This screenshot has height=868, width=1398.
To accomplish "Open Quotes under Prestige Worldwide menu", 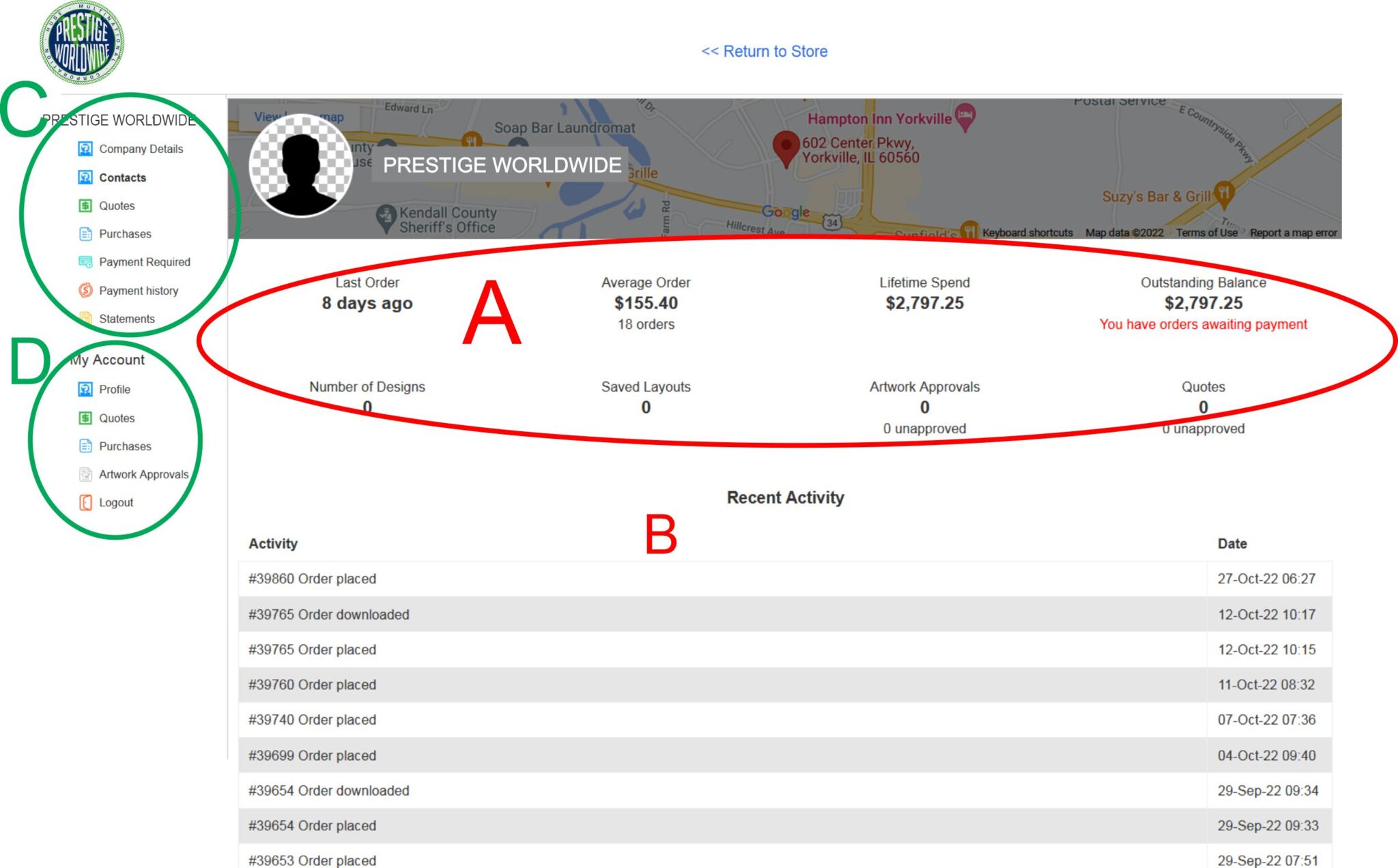I will [x=117, y=206].
